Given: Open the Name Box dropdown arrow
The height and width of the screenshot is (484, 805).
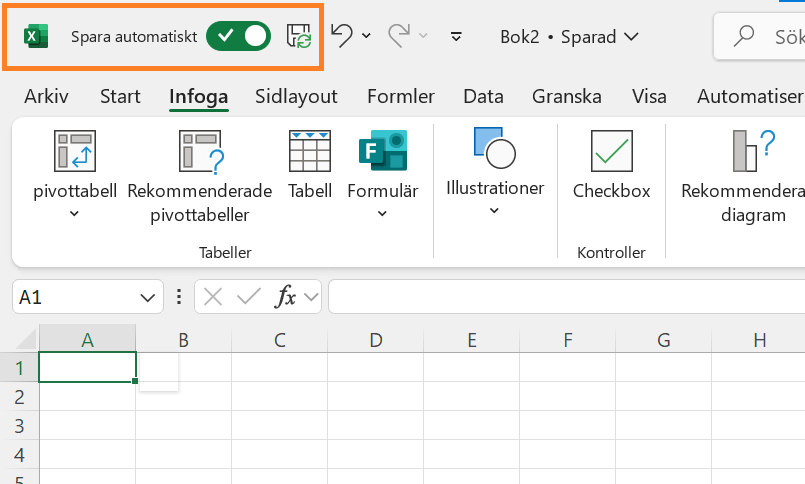Looking at the screenshot, I should point(148,297).
